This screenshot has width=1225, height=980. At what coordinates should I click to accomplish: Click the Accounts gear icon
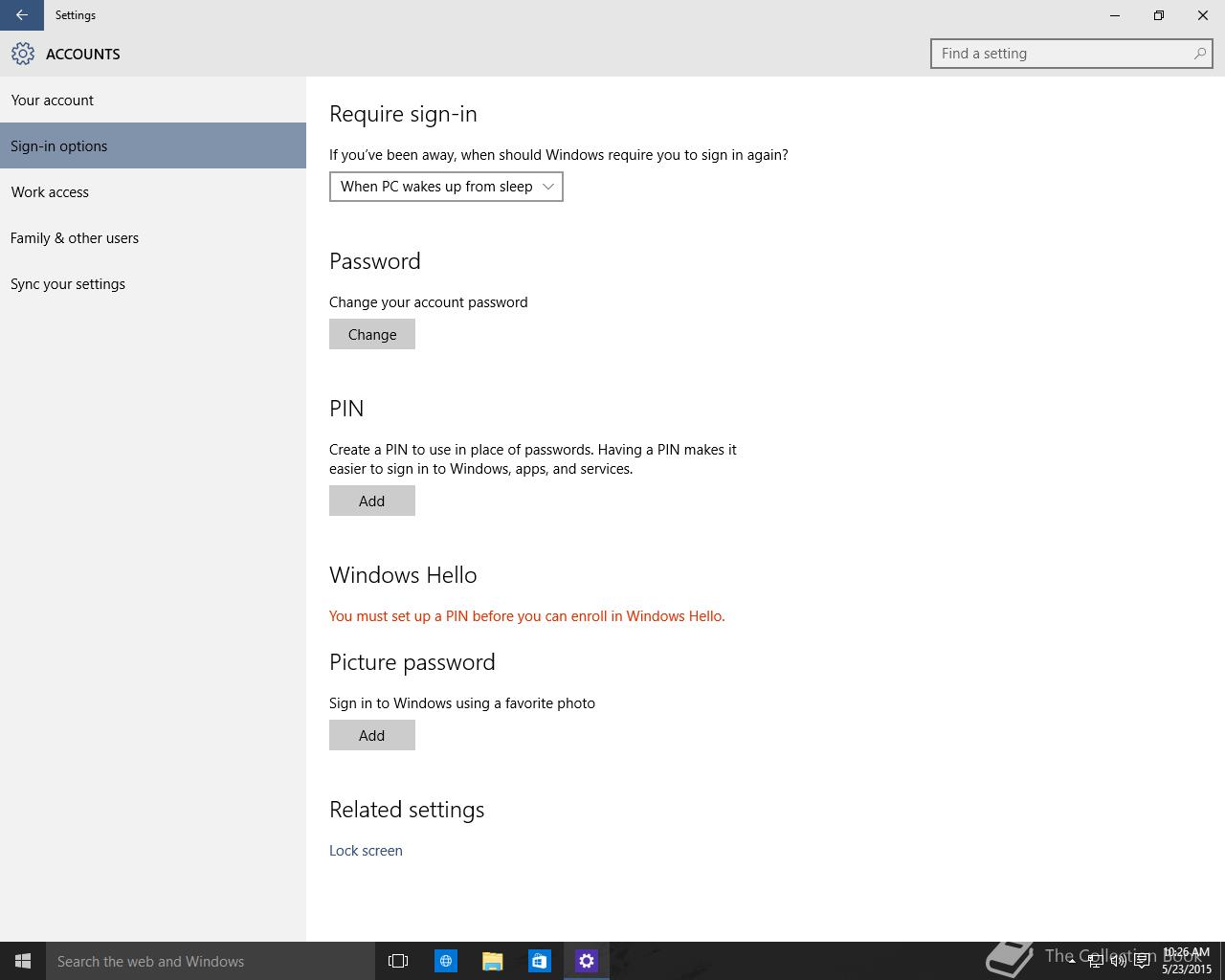click(23, 54)
